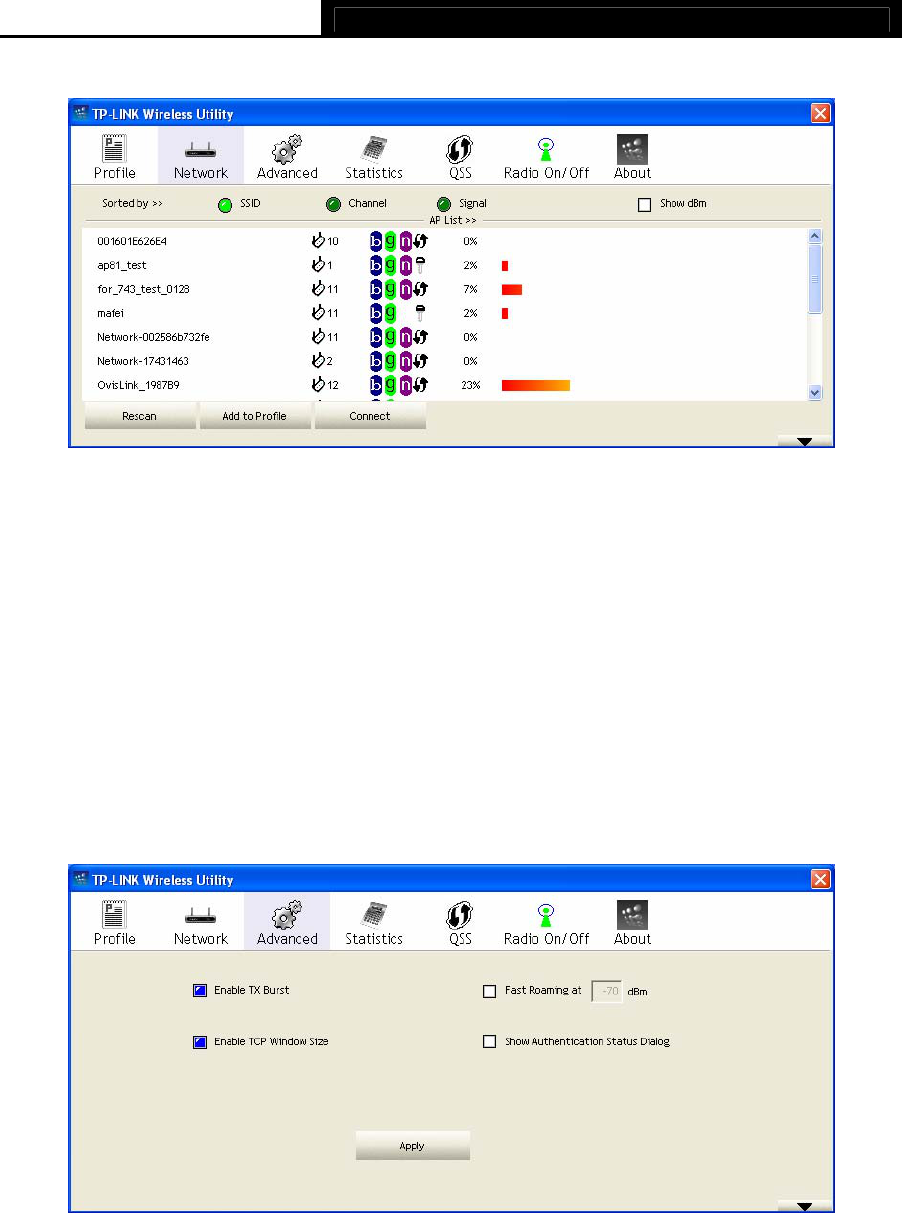Viewport: 902px width, 1213px height.
Task: Open Profile tab in upper utility window
Action: [114, 157]
